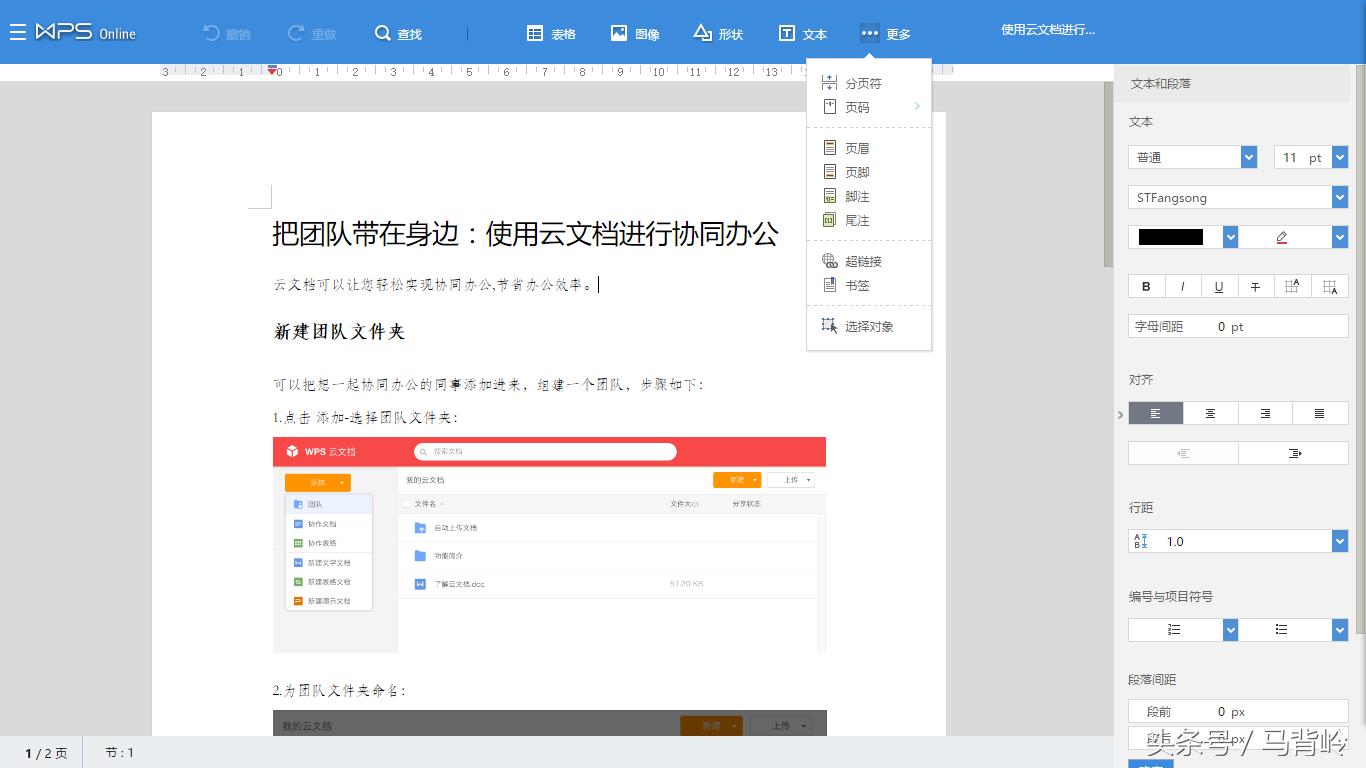The width and height of the screenshot is (1366, 768).
Task: Toggle underline formatting with the U button
Action: point(1218,285)
